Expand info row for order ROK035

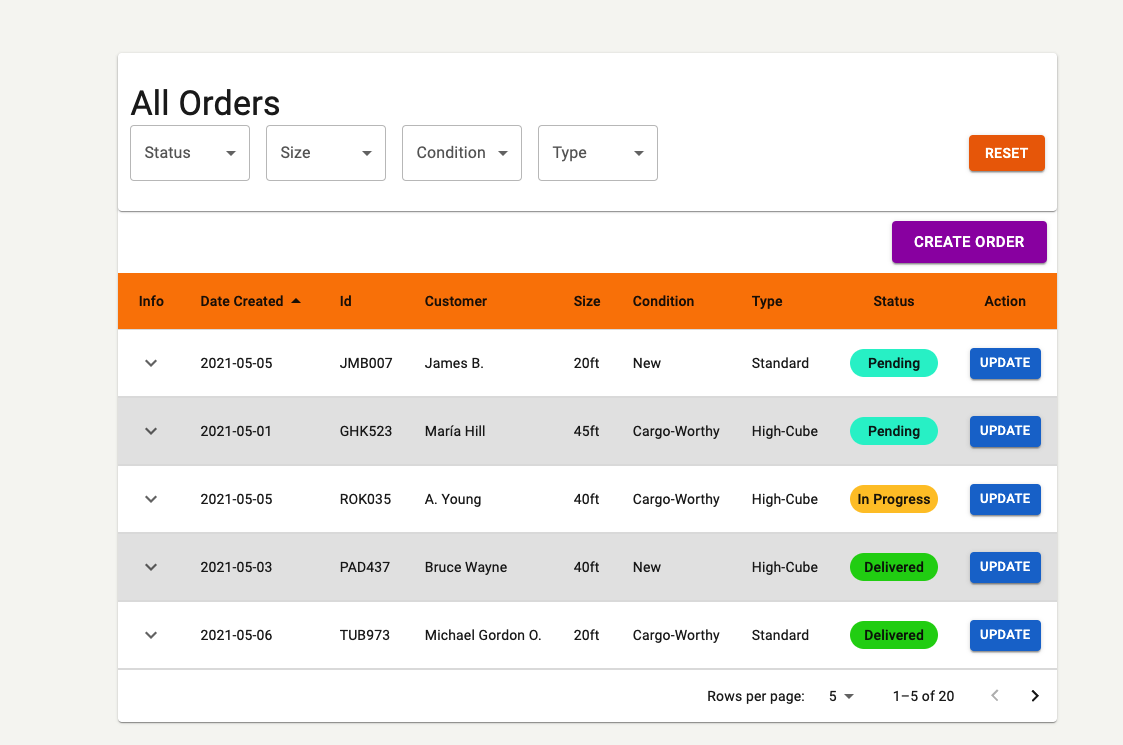pos(150,499)
